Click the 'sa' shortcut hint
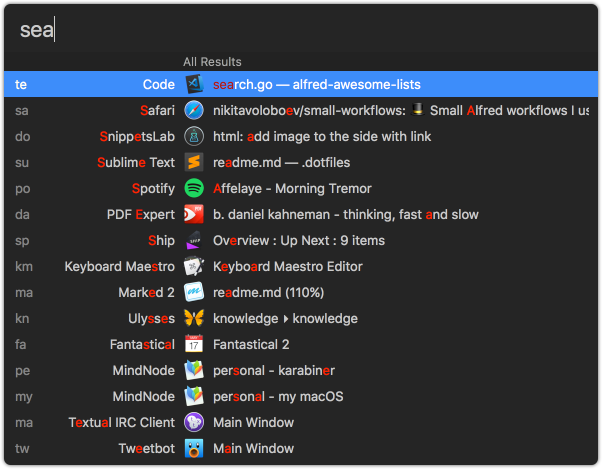602x469 pixels. pyautogui.click(x=22, y=111)
